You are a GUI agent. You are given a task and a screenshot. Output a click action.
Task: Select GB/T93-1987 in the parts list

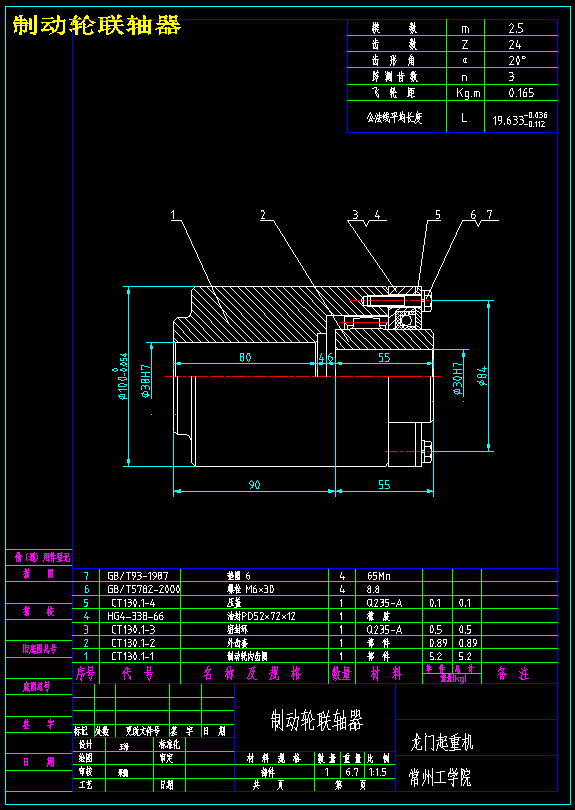pos(137,575)
